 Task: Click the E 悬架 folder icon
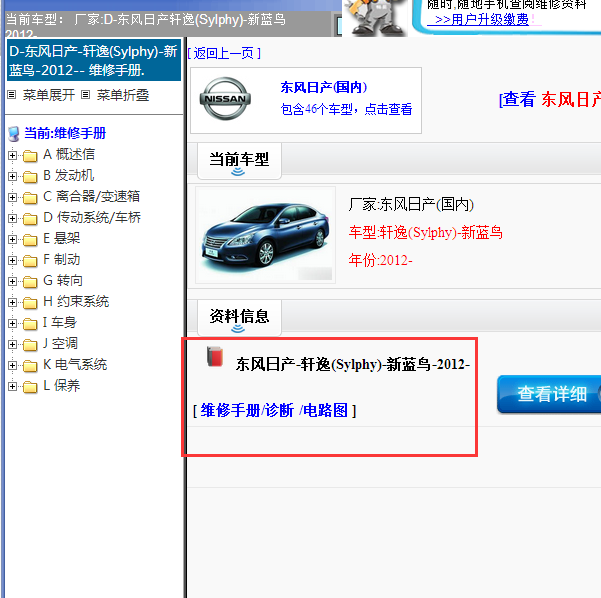click(30, 240)
